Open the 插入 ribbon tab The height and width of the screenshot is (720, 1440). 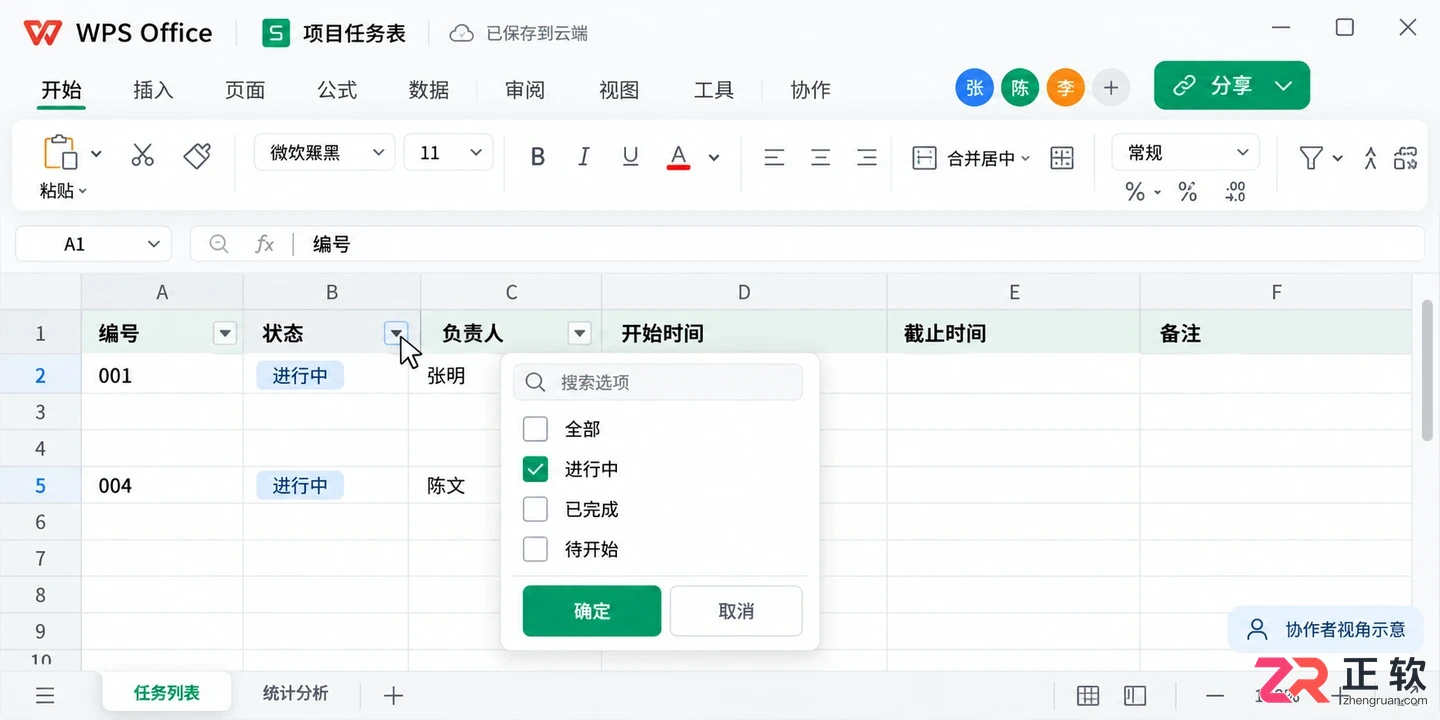tap(153, 90)
